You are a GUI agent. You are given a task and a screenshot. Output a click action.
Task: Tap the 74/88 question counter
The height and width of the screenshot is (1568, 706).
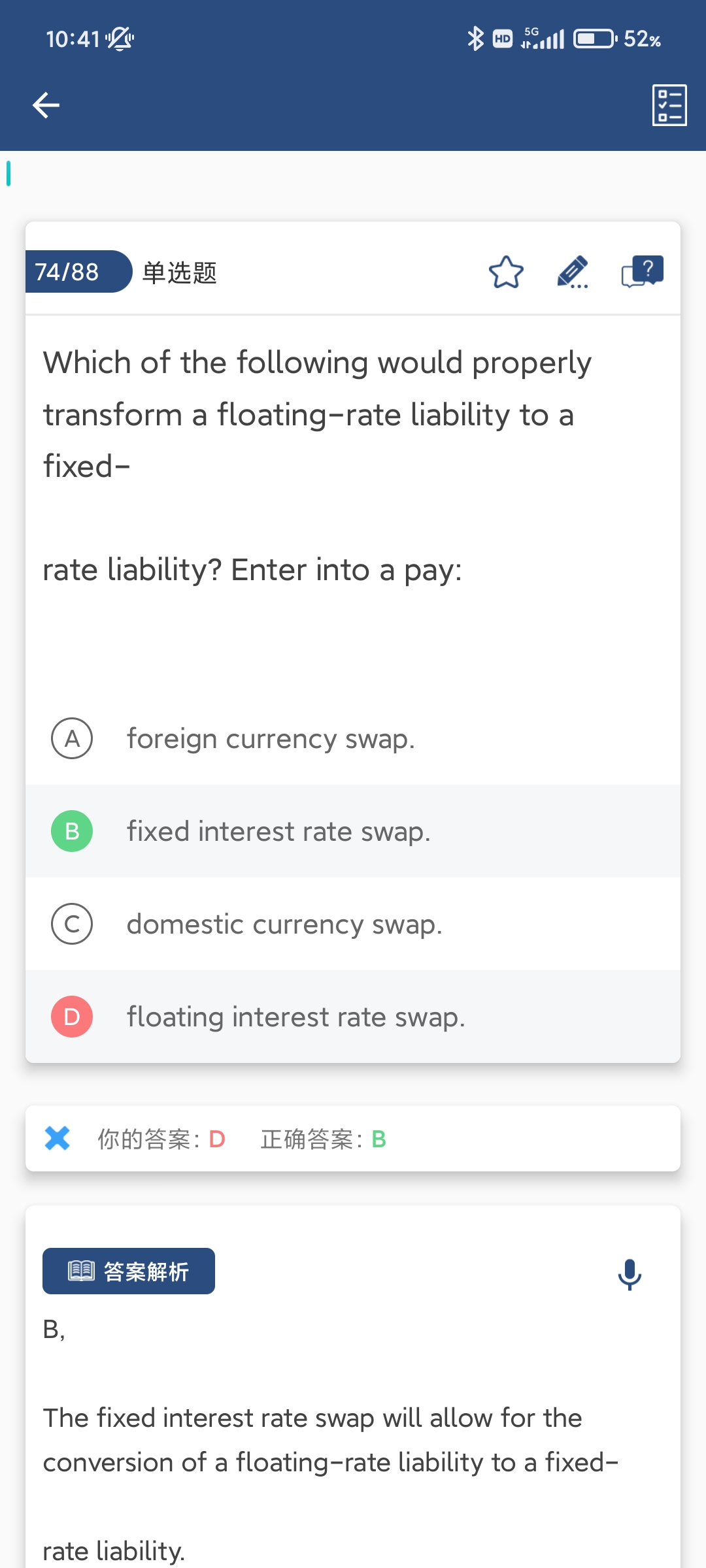67,272
